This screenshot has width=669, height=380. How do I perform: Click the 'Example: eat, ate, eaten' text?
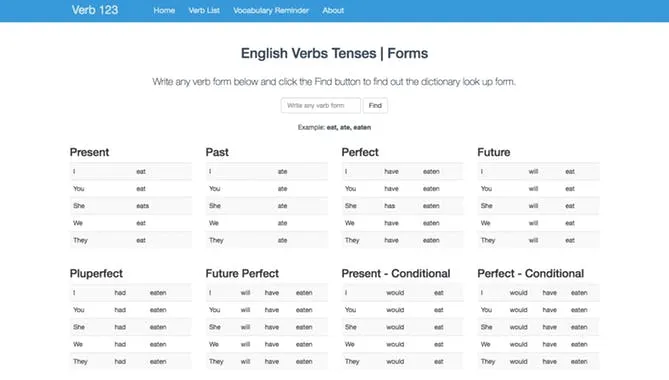tap(334, 127)
